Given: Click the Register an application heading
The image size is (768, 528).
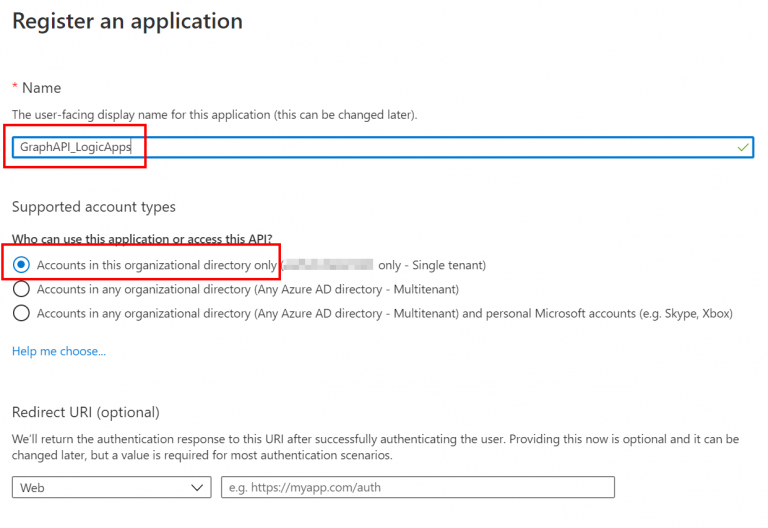Looking at the screenshot, I should [127, 21].
